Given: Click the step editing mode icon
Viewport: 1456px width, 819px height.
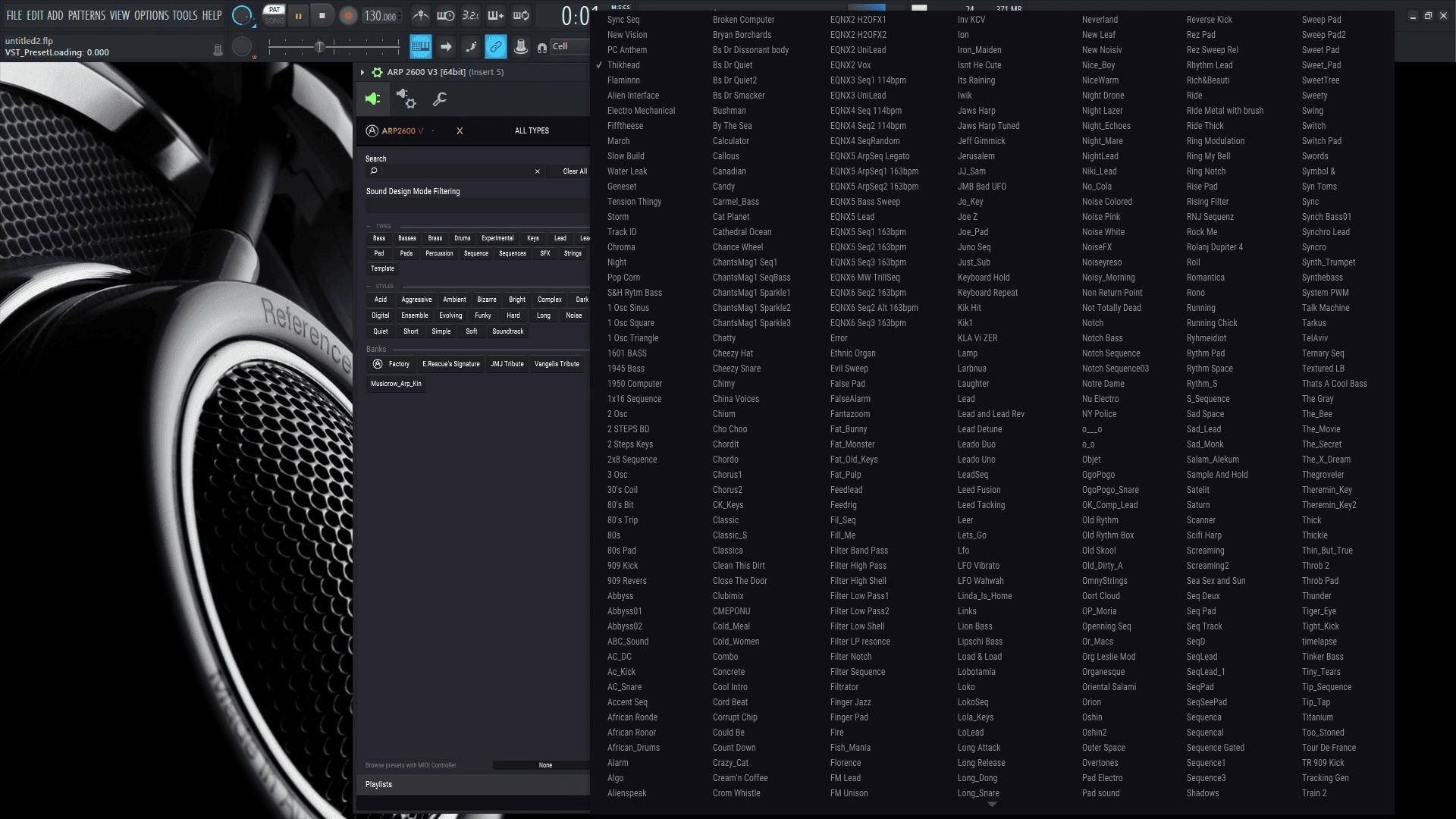Looking at the screenshot, I should (x=471, y=47).
